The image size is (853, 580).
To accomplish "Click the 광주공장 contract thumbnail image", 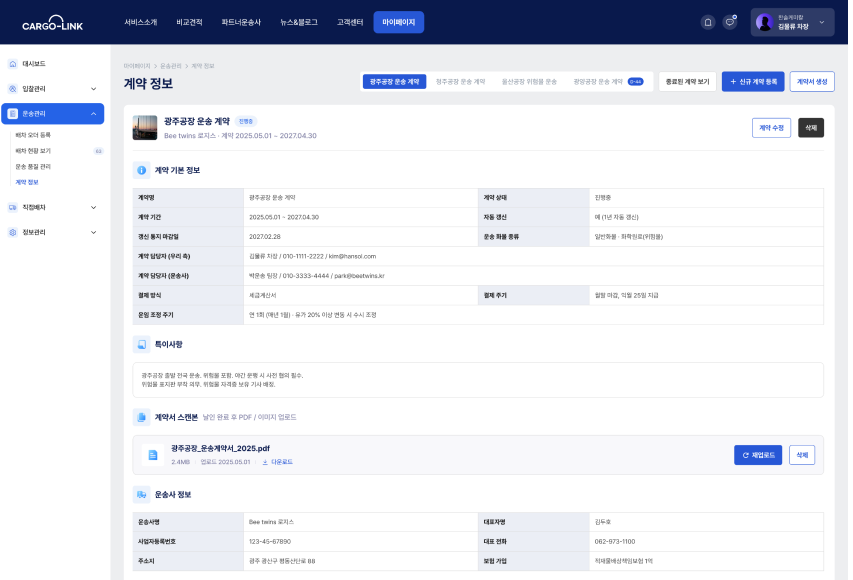I will [145, 128].
